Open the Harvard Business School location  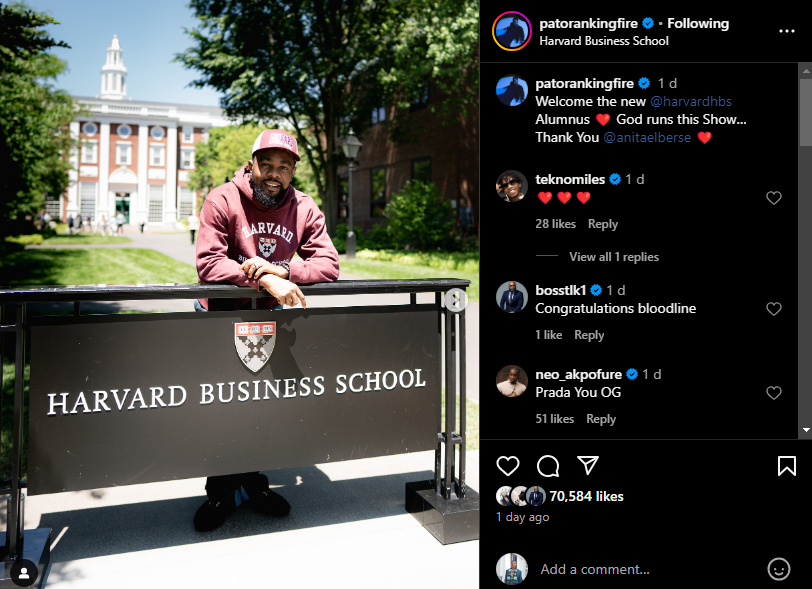604,41
